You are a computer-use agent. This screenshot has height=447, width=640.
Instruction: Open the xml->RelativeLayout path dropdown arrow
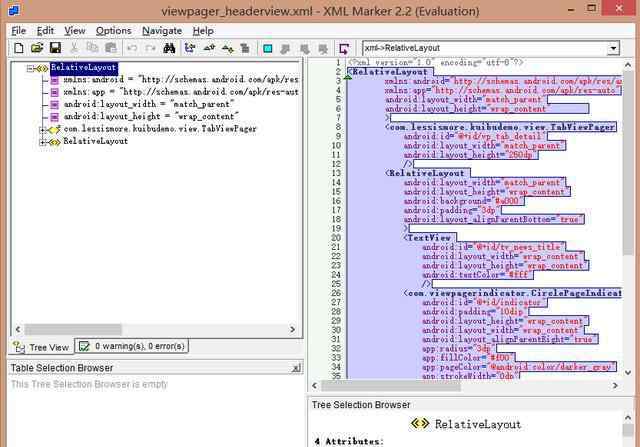click(613, 49)
